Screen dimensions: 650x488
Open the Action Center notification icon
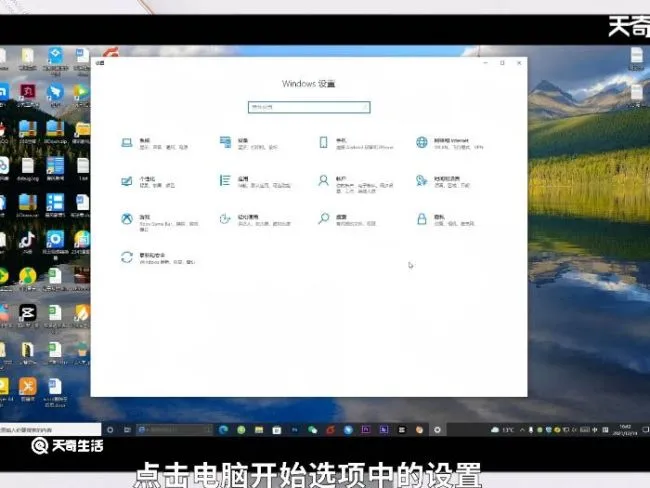coord(645,430)
